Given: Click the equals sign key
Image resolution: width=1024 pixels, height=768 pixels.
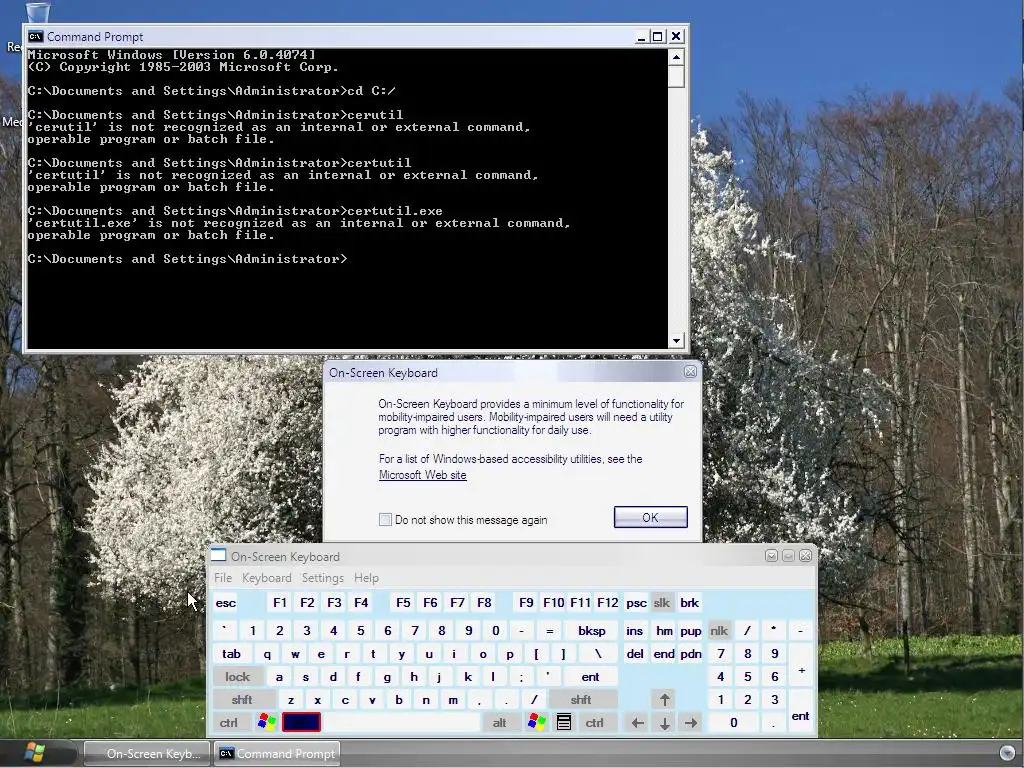Looking at the screenshot, I should pyautogui.click(x=550, y=631).
